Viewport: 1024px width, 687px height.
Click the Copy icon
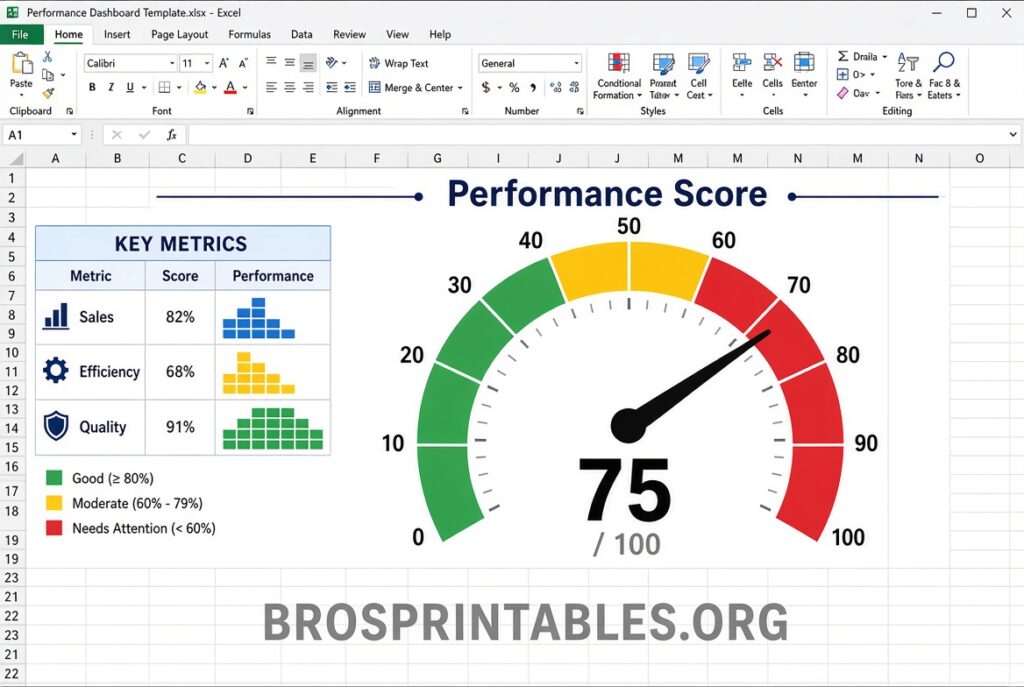48,74
